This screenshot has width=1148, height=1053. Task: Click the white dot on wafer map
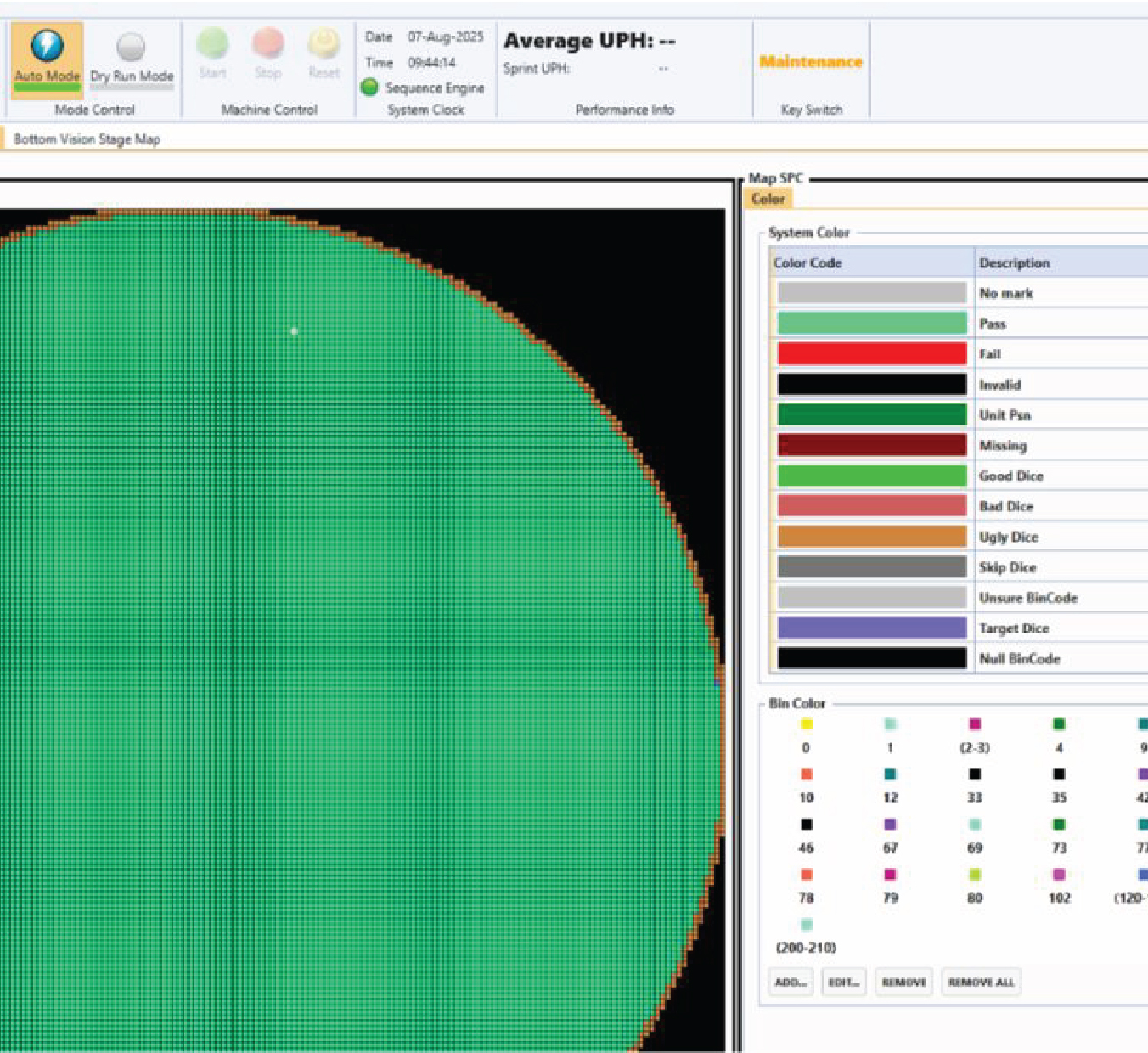coord(294,331)
